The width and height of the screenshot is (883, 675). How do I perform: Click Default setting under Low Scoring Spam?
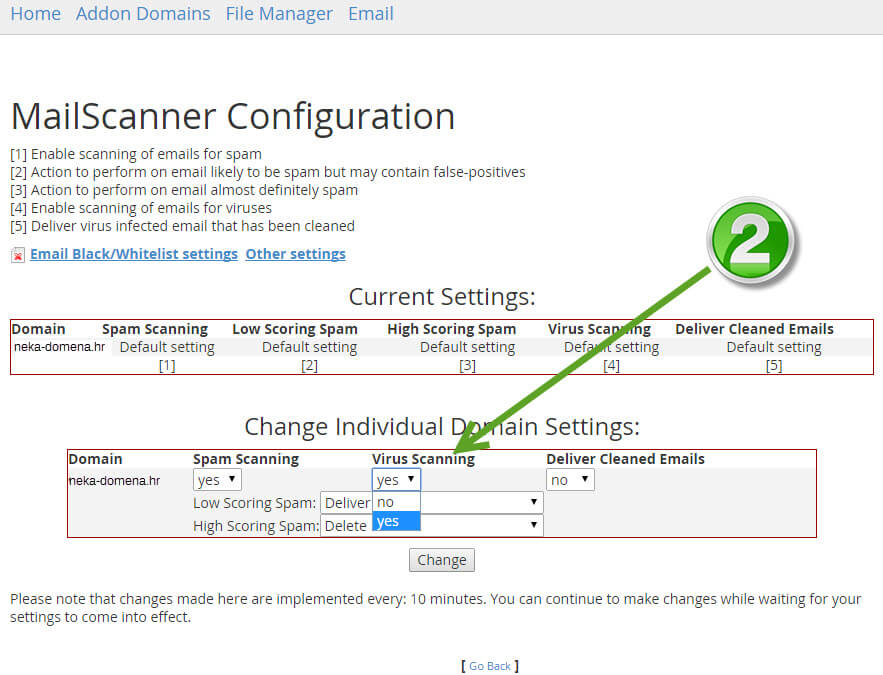click(309, 347)
